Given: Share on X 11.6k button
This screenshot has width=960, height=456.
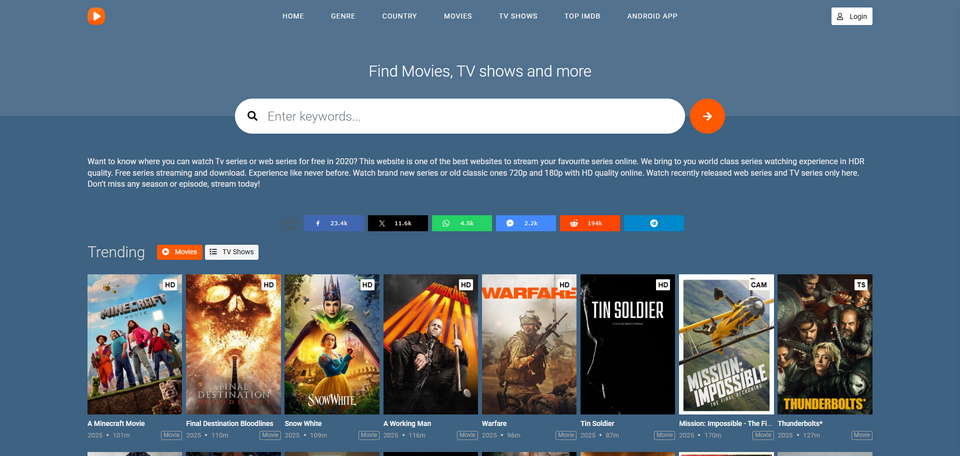Looking at the screenshot, I should click(398, 223).
